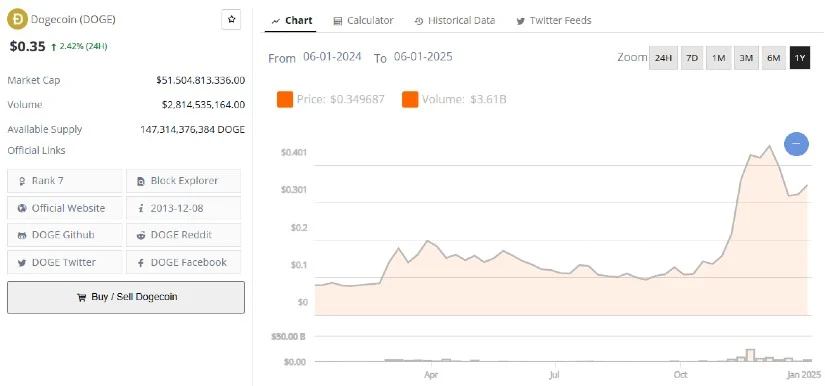
Task: Toggle the Price series legend
Action: pyautogui.click(x=331, y=99)
